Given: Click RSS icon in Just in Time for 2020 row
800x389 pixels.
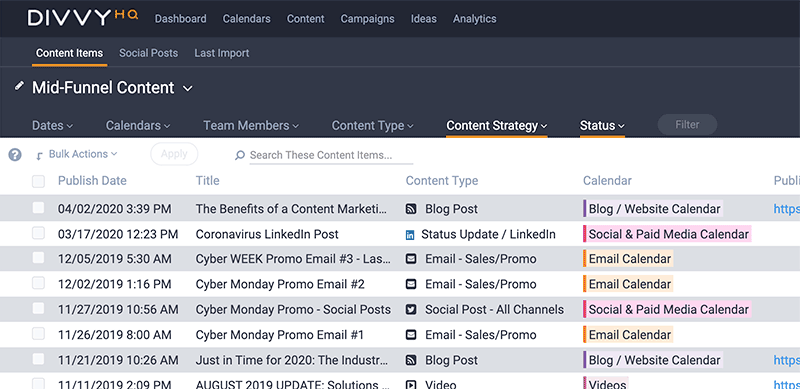Looking at the screenshot, I should 411,360.
